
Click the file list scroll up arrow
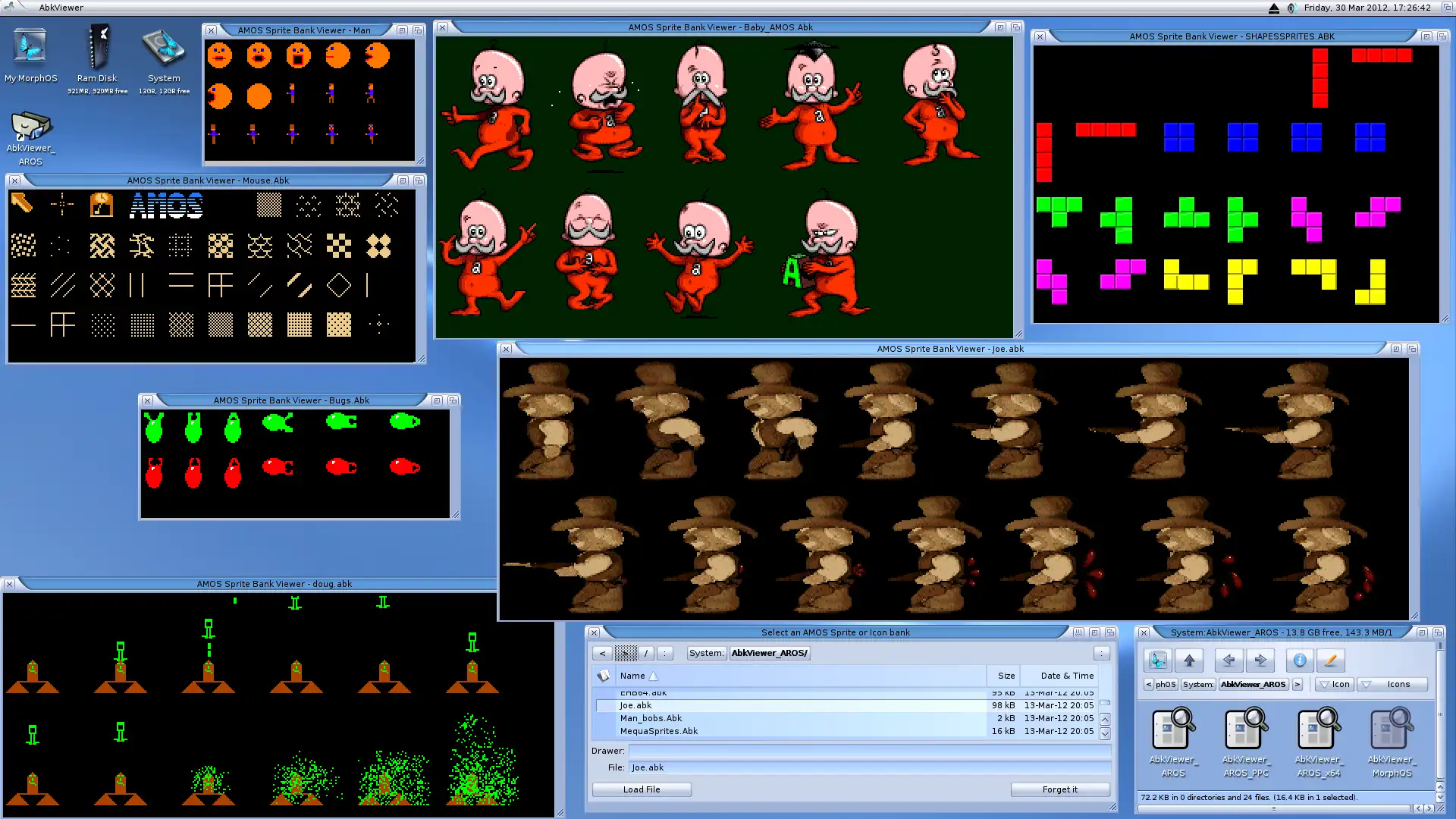[1105, 719]
